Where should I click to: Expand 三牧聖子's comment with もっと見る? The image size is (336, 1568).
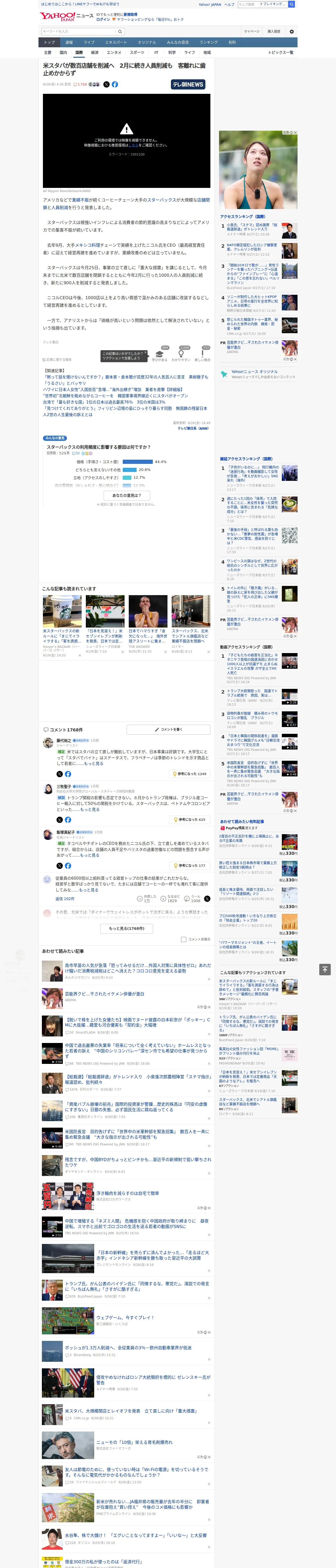(x=90, y=810)
